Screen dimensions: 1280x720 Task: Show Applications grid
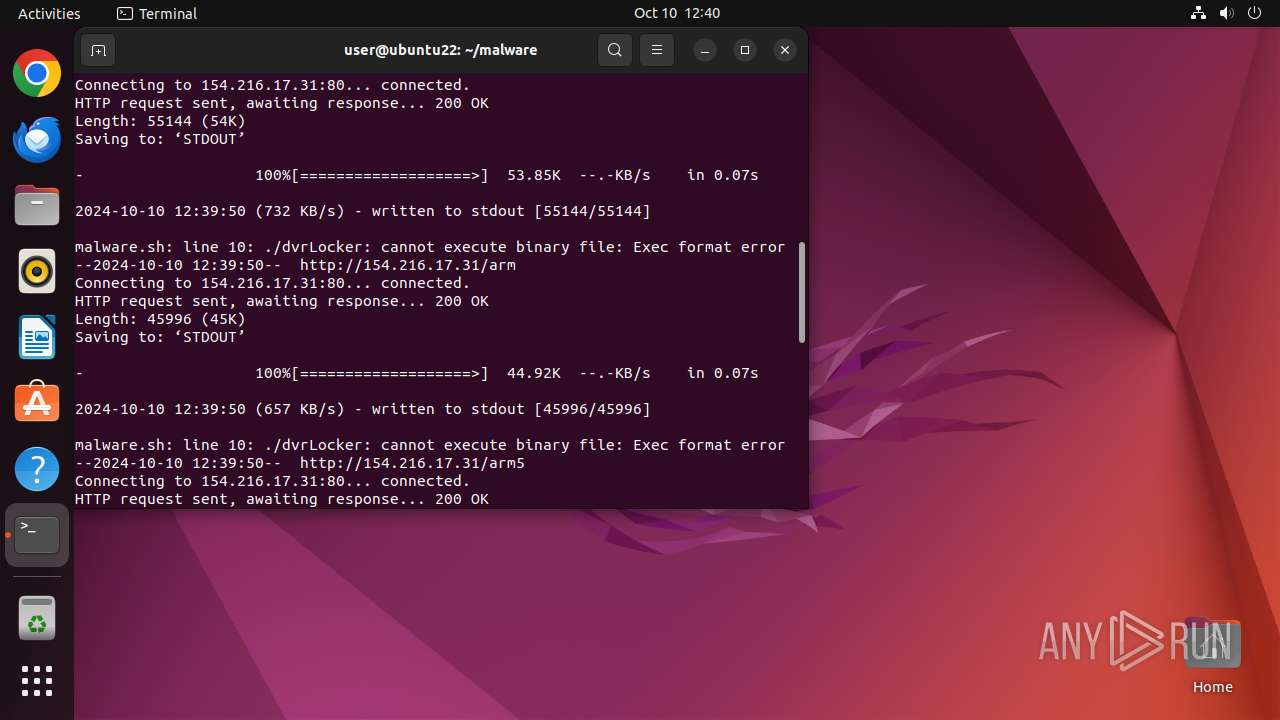[37, 681]
